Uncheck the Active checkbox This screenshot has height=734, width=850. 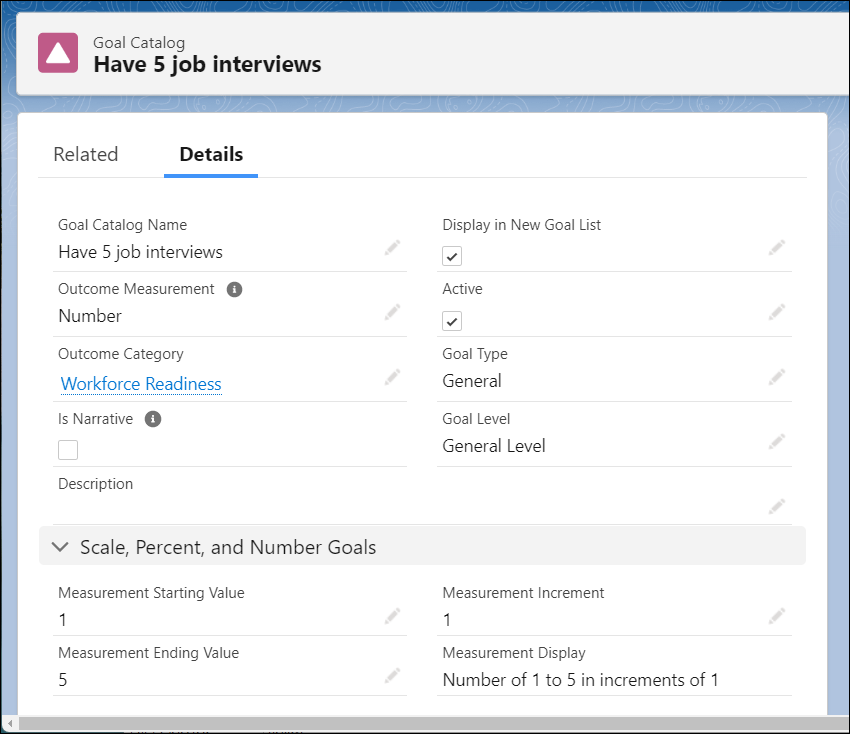452,321
